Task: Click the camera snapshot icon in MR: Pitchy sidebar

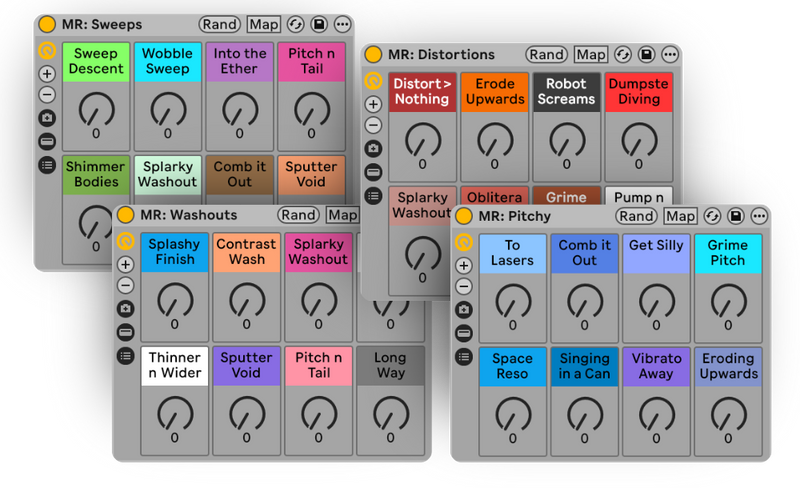Action: (463, 310)
